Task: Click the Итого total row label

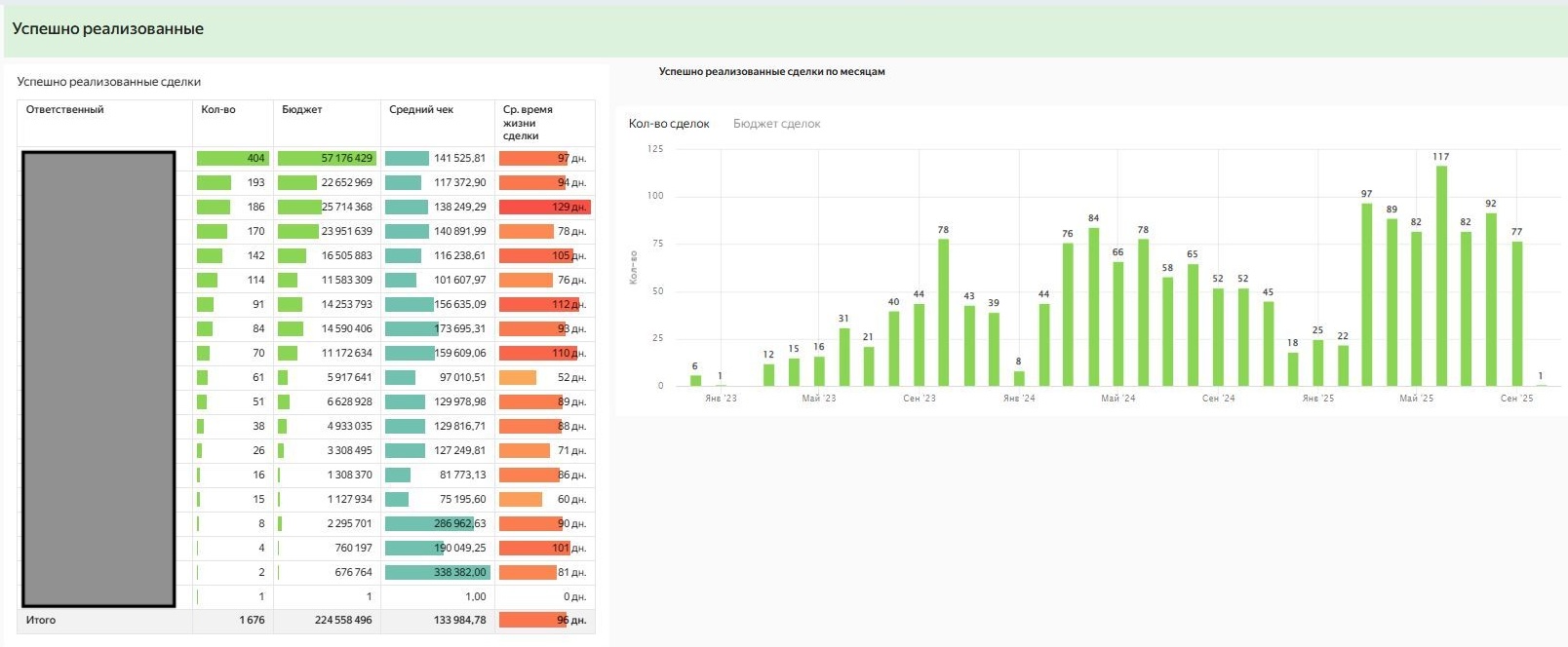Action: tap(41, 620)
